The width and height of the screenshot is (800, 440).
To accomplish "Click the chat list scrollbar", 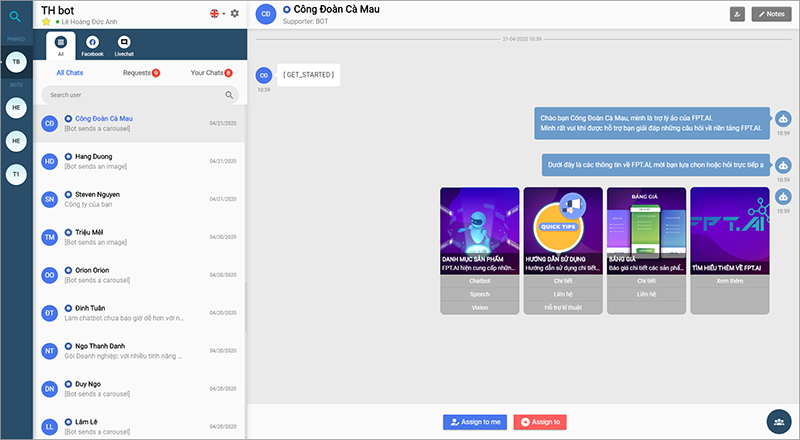I will click(245, 306).
